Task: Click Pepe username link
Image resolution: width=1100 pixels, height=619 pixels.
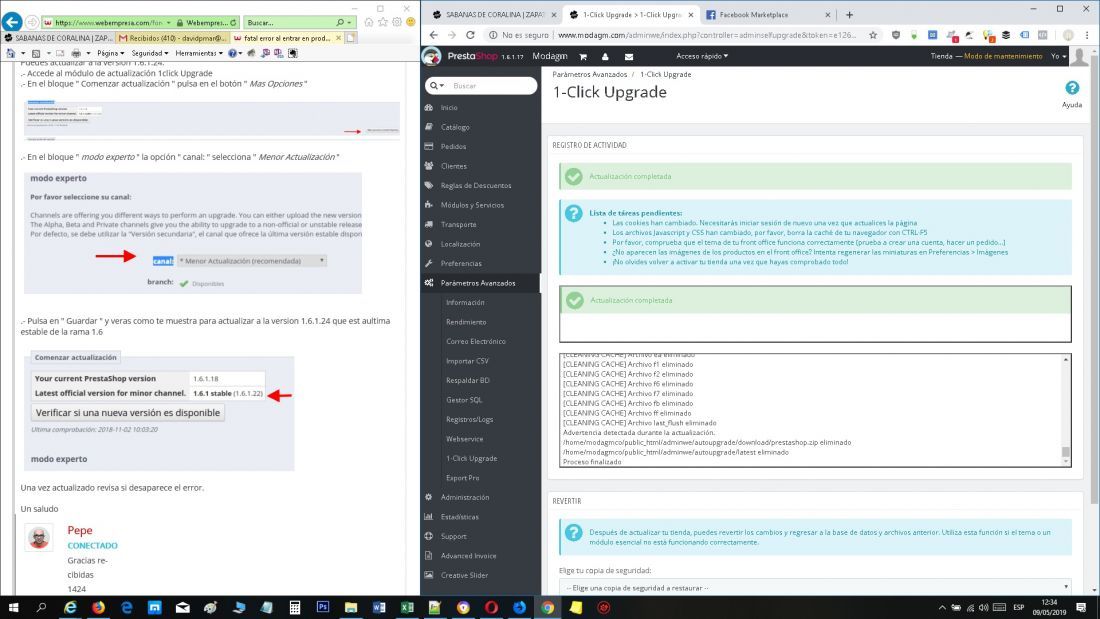Action: click(x=79, y=531)
